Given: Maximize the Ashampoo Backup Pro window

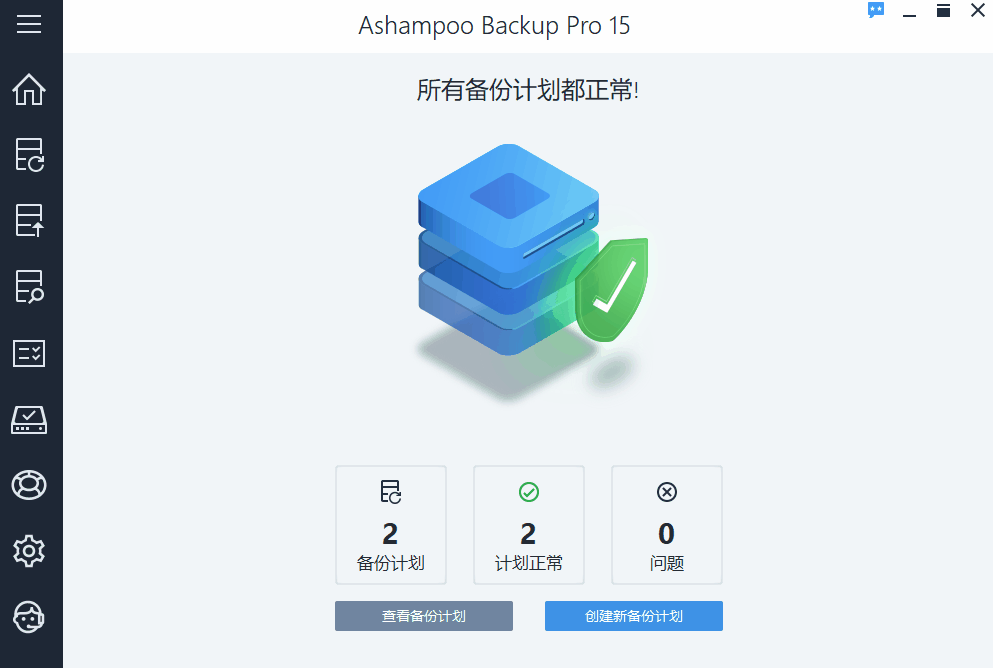Looking at the screenshot, I should [x=944, y=11].
